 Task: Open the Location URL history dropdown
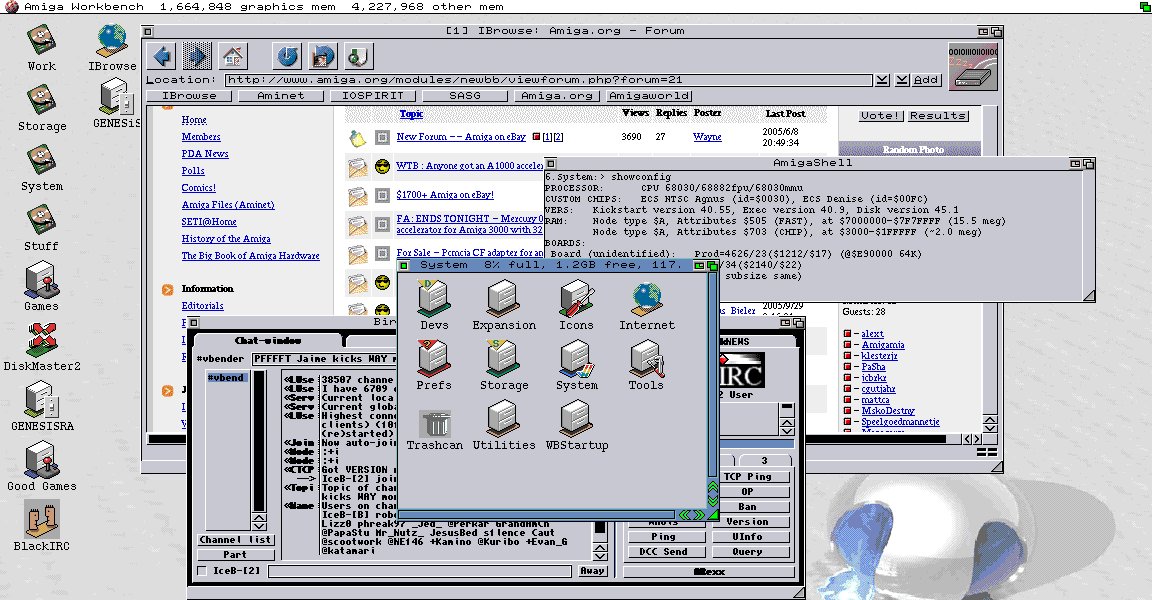coord(882,79)
